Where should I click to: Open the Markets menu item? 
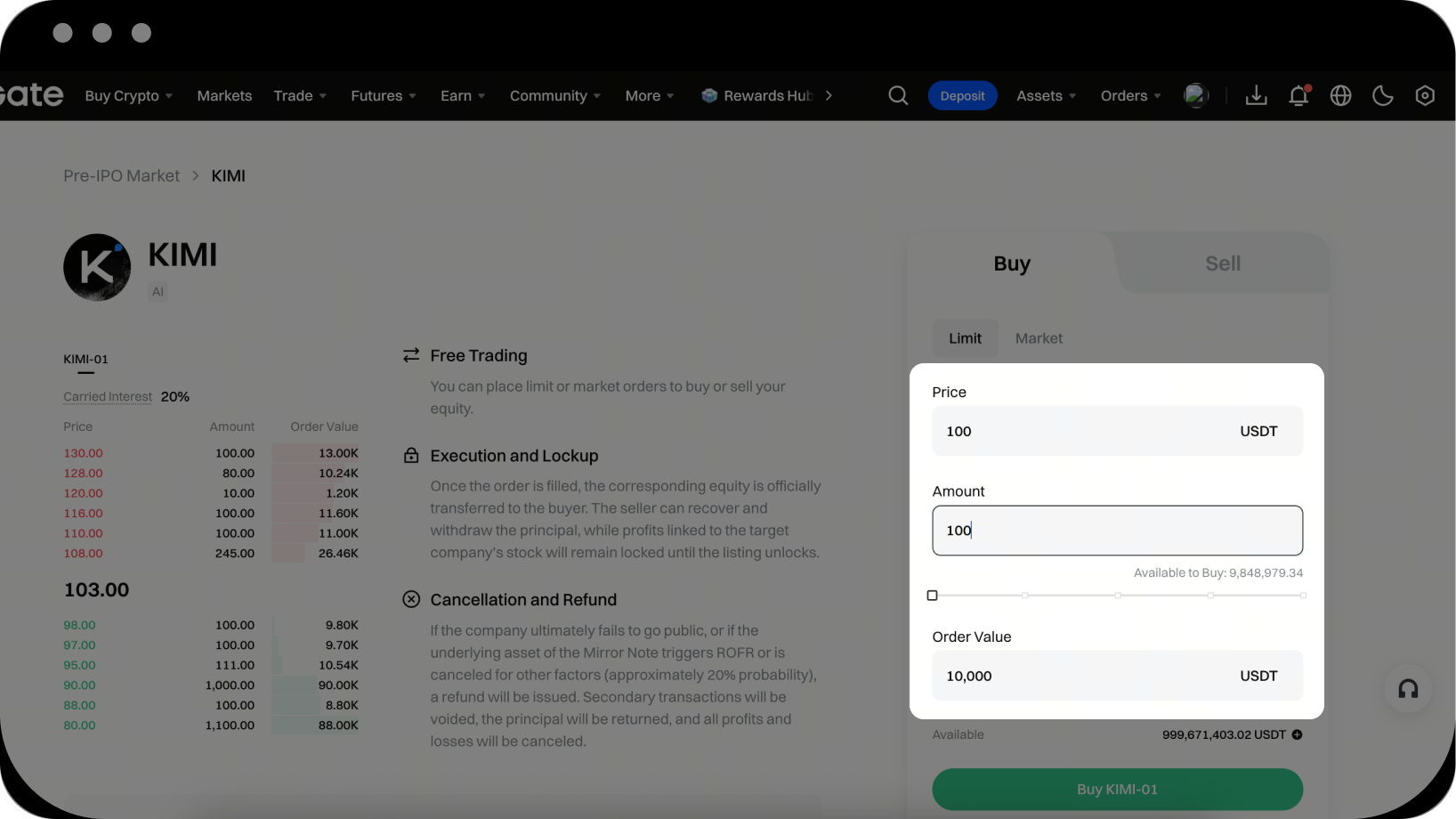pos(224,95)
